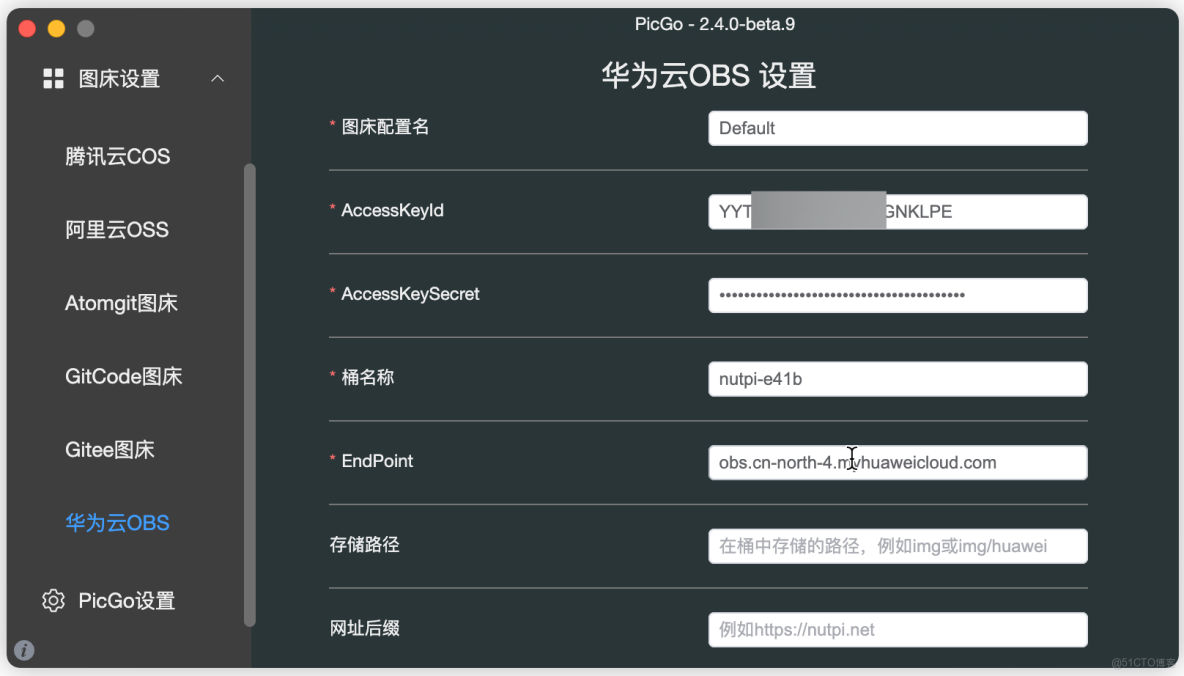Click the info icon at bottom left

[22, 651]
